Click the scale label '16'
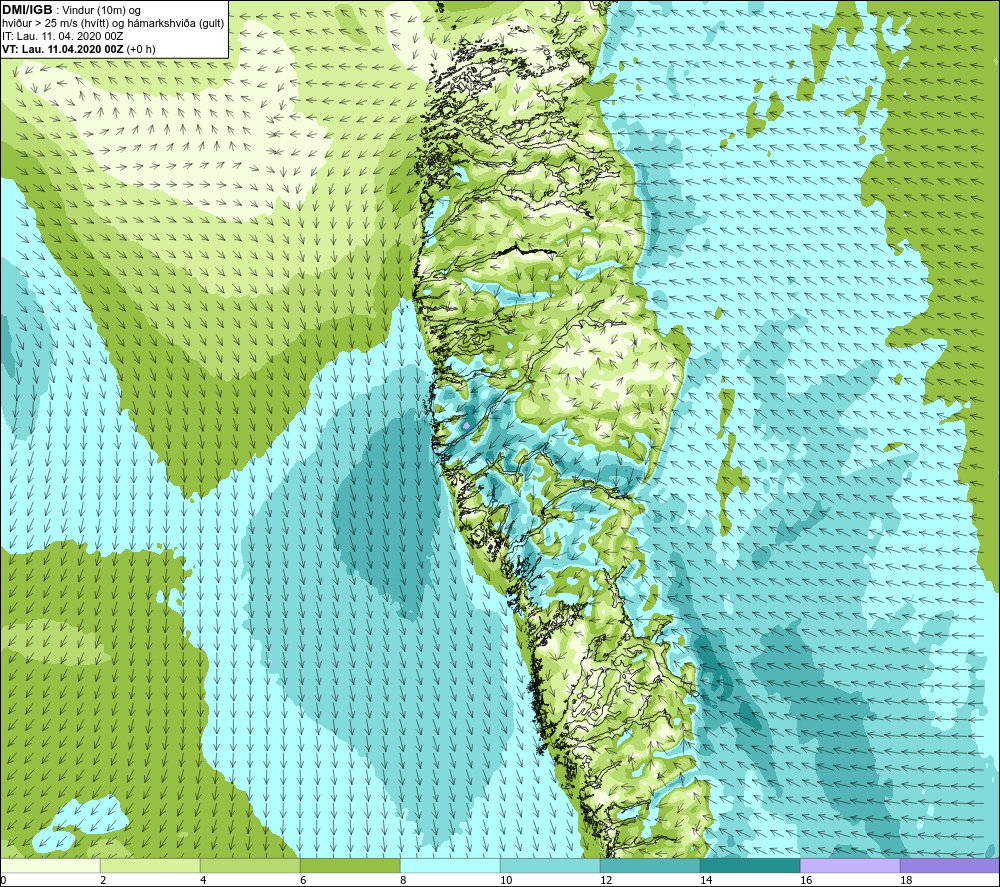Image resolution: width=1000 pixels, height=887 pixels. (806, 881)
